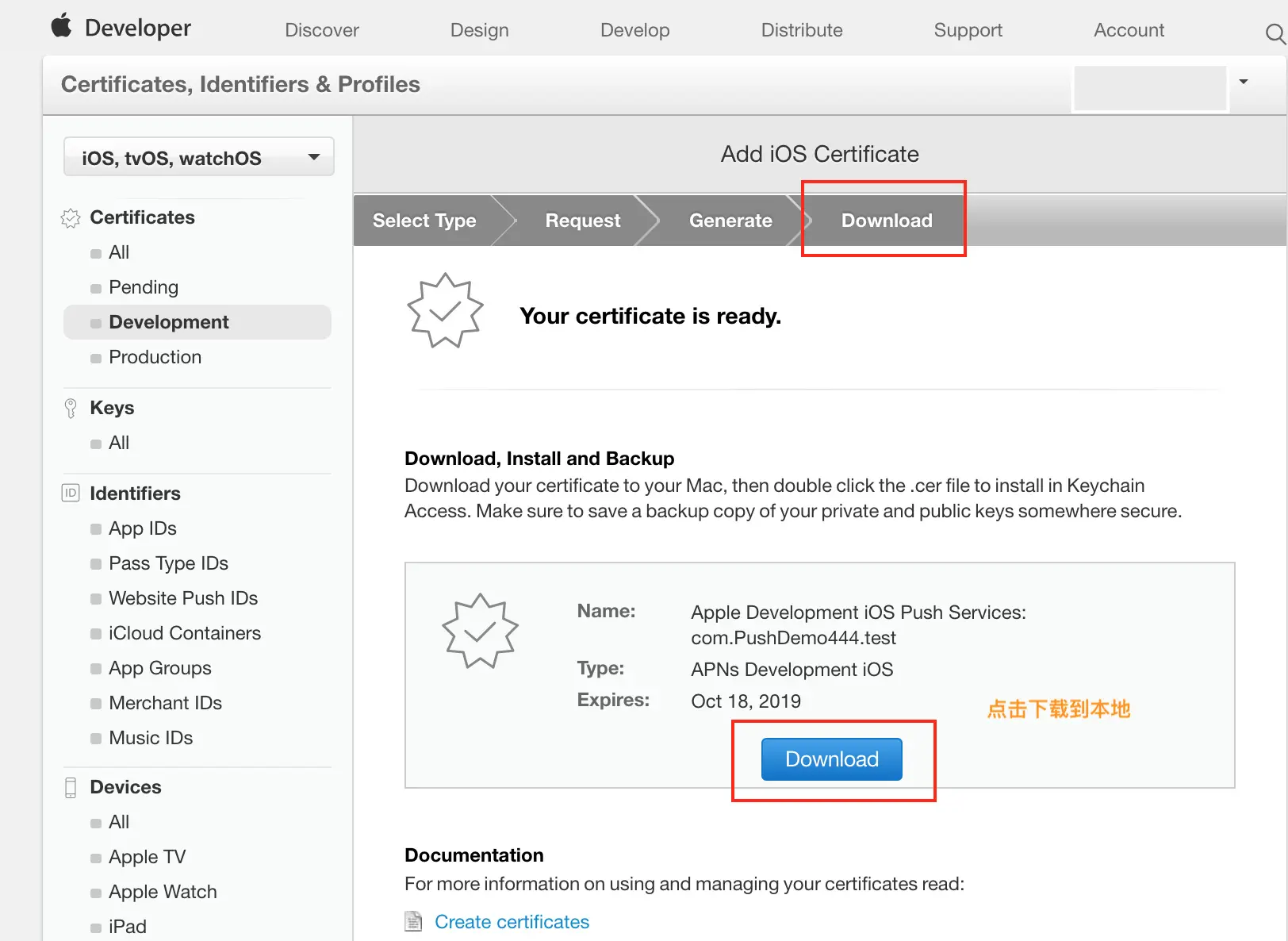This screenshot has height=941, width=1288.
Task: Click the com.PushDemo444.test certificate name
Action: pyautogui.click(x=794, y=638)
